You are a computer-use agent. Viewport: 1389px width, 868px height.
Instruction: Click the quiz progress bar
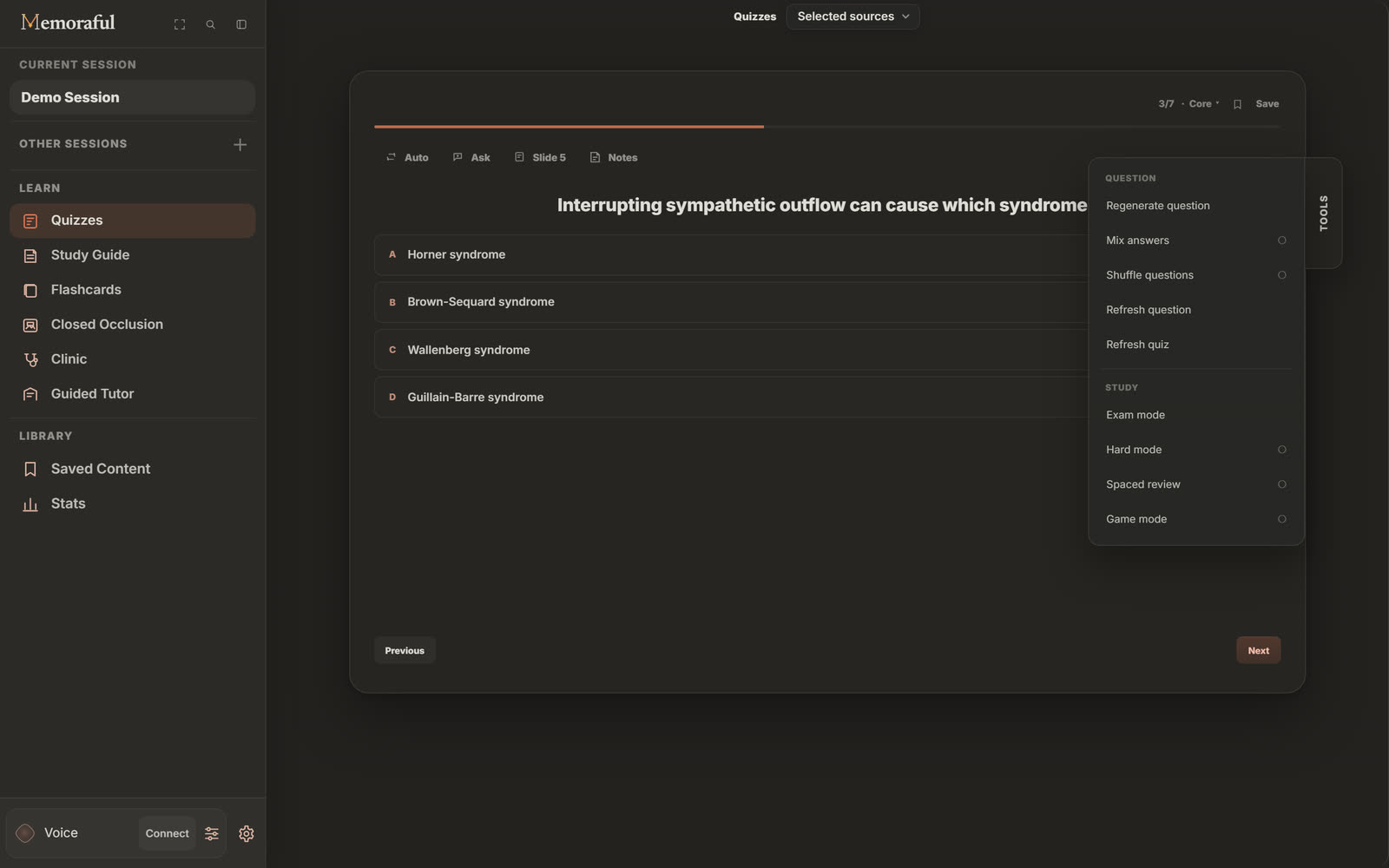pos(827,127)
